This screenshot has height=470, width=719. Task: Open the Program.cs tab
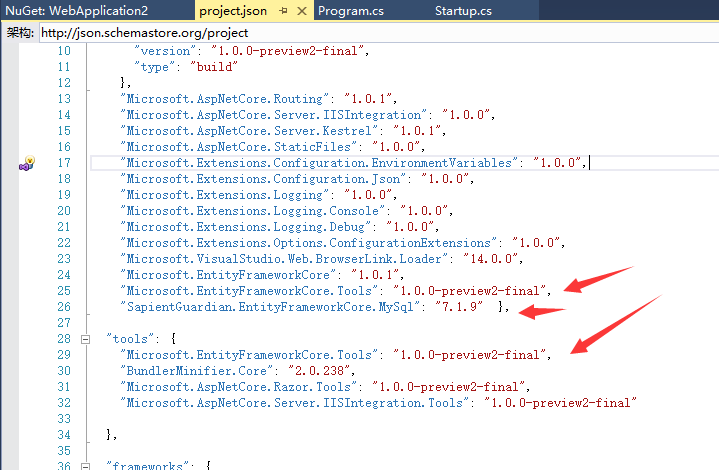click(351, 11)
